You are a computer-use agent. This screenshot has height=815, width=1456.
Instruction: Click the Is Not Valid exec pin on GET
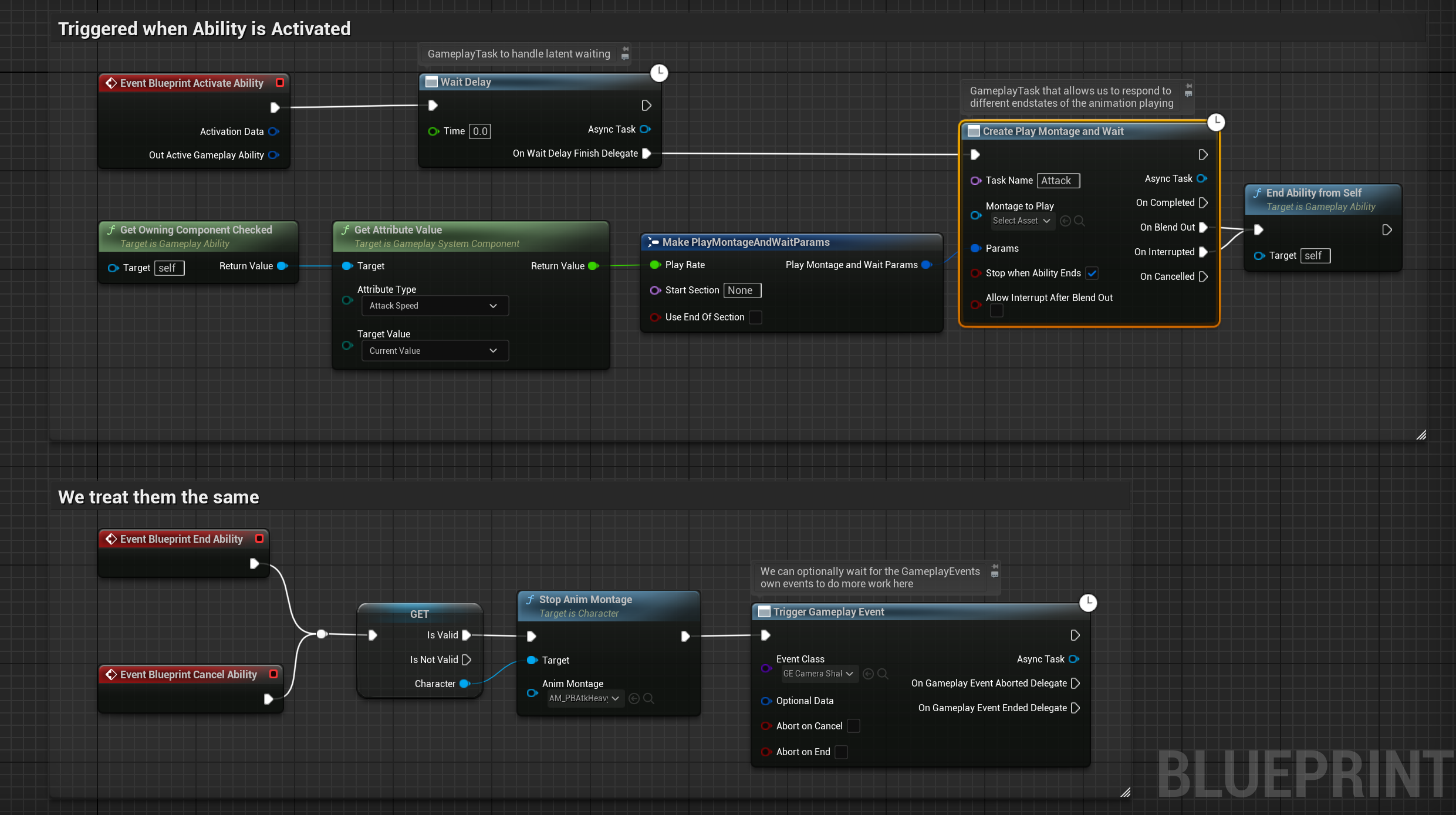[467, 660]
